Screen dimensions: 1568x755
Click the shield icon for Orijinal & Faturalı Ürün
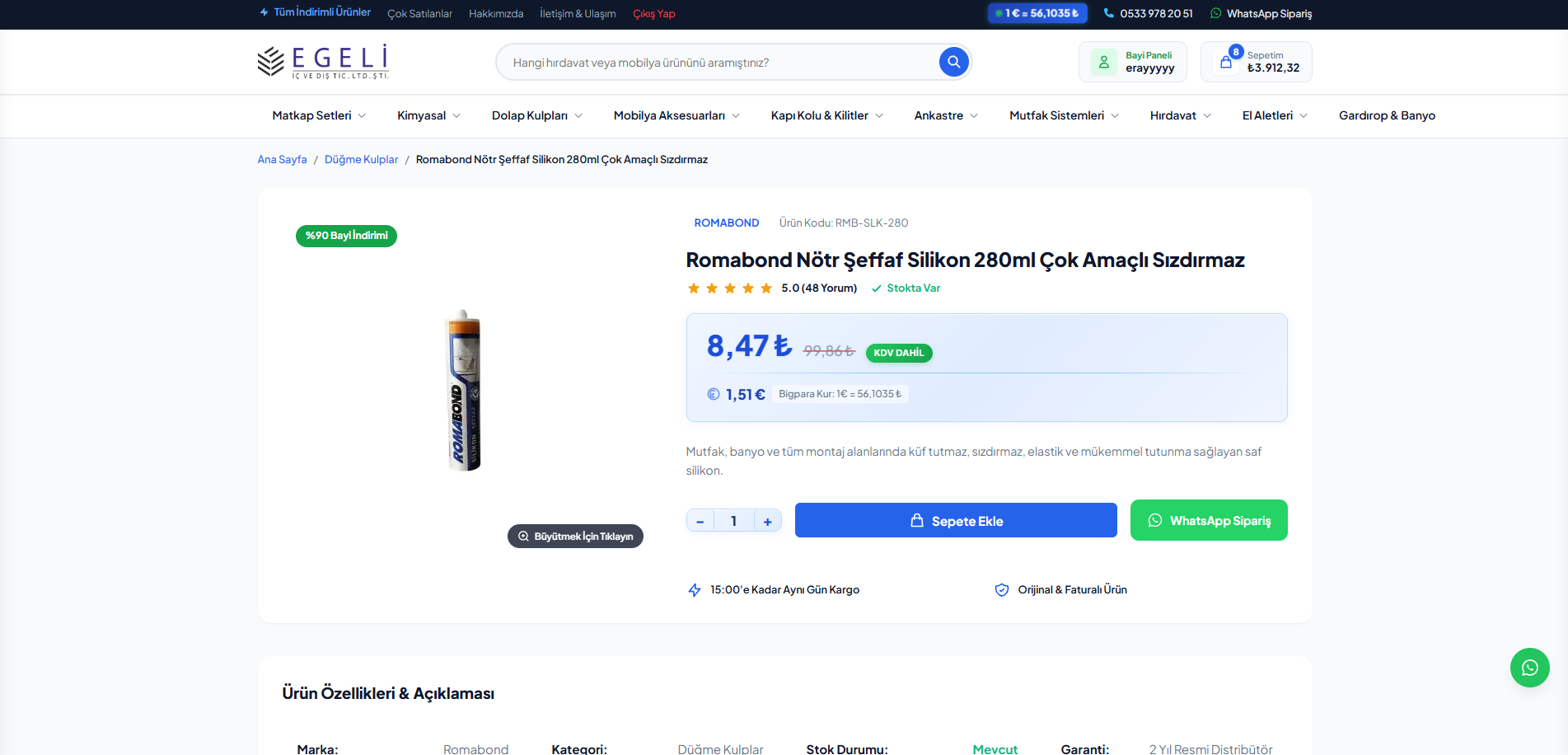(x=1002, y=590)
